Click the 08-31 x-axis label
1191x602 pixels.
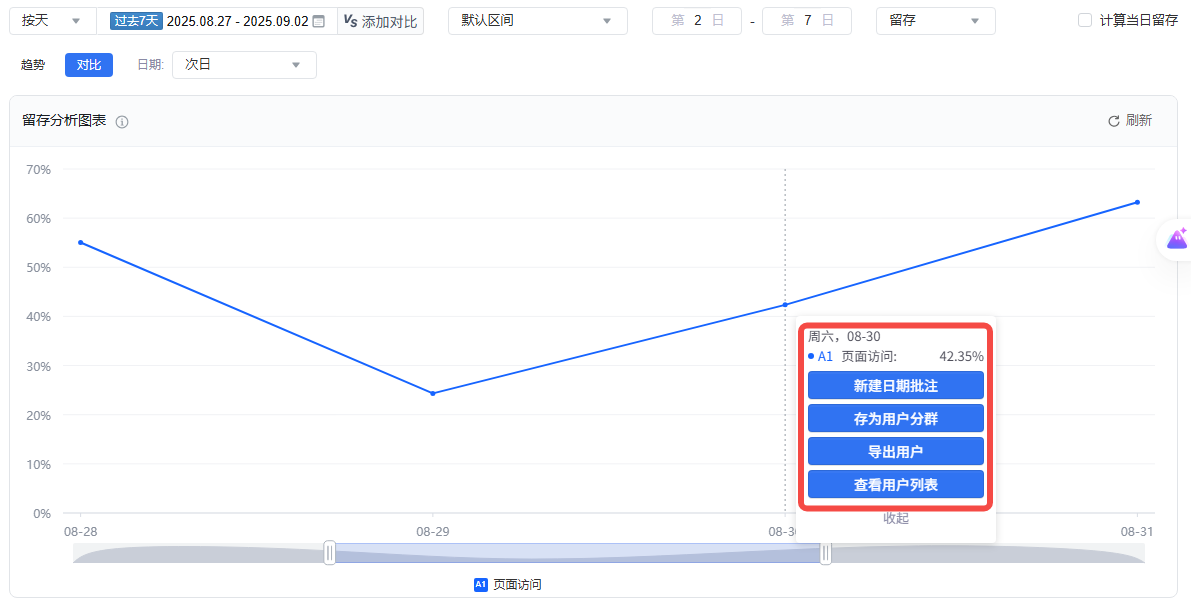[1136, 532]
